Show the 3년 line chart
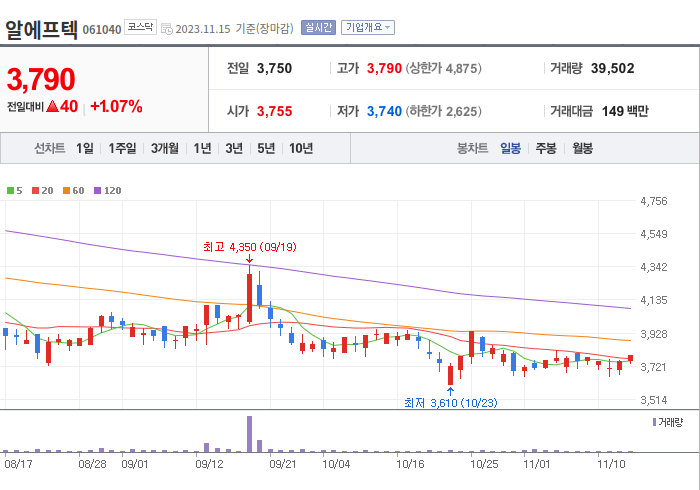 (234, 148)
